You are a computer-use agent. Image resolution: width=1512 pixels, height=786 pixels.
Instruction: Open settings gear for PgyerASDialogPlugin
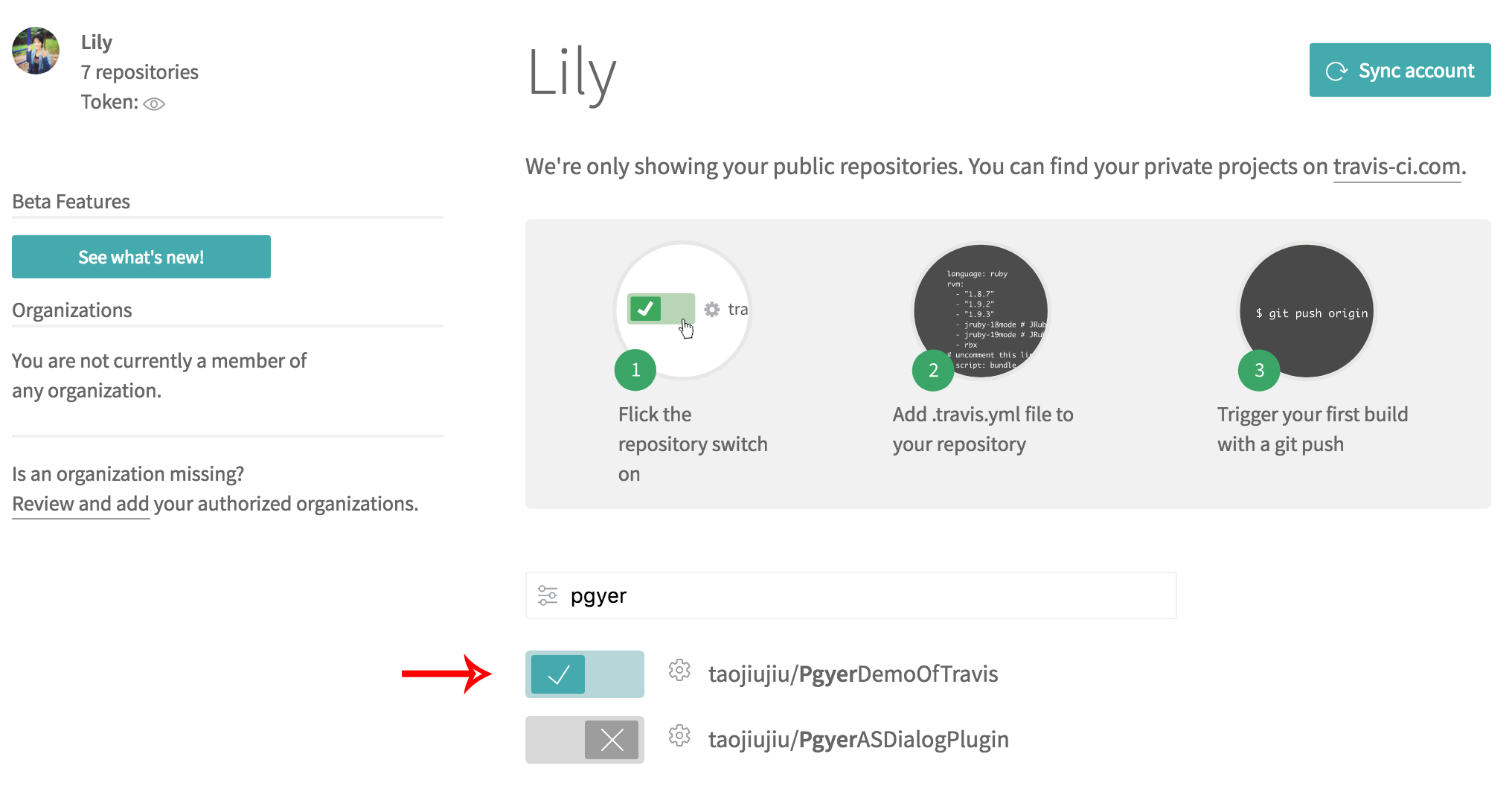(x=679, y=736)
